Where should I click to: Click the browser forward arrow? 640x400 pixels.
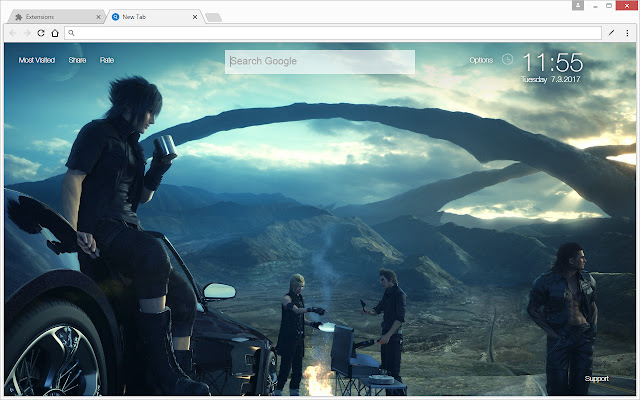coord(27,33)
